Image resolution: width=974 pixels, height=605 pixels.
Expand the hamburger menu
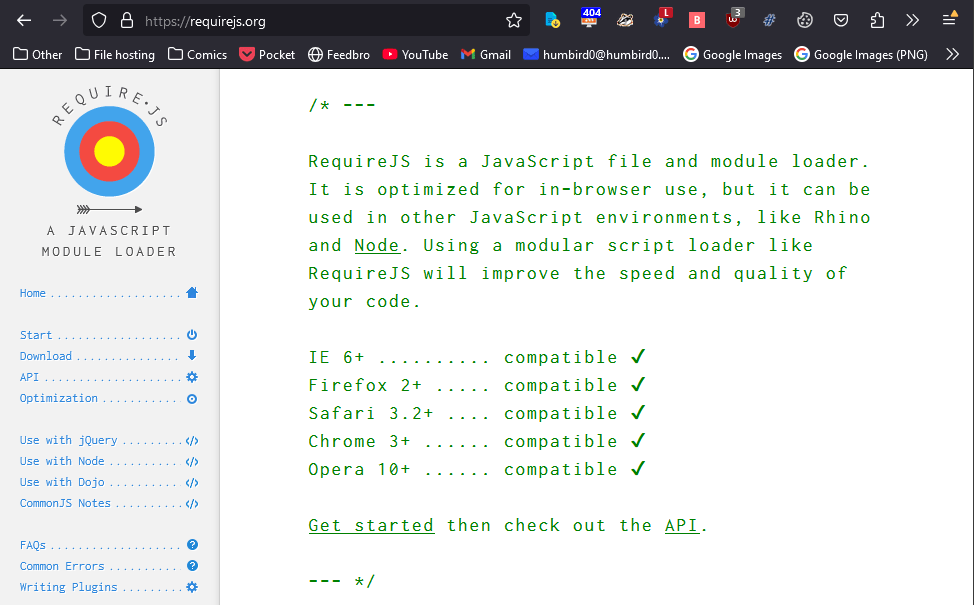tap(949, 19)
